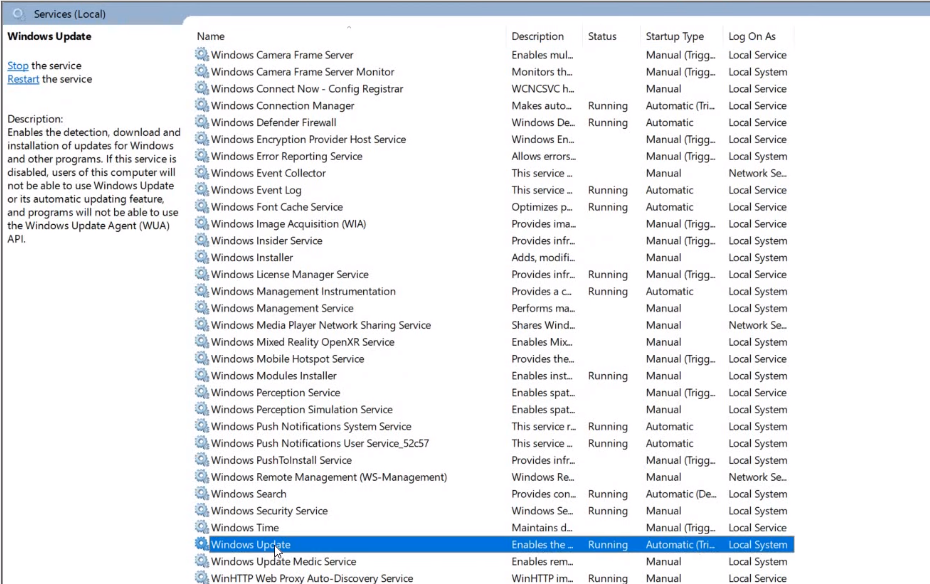Click the Running status of Windows Update
The height and width of the screenshot is (584, 930).
tap(607, 544)
